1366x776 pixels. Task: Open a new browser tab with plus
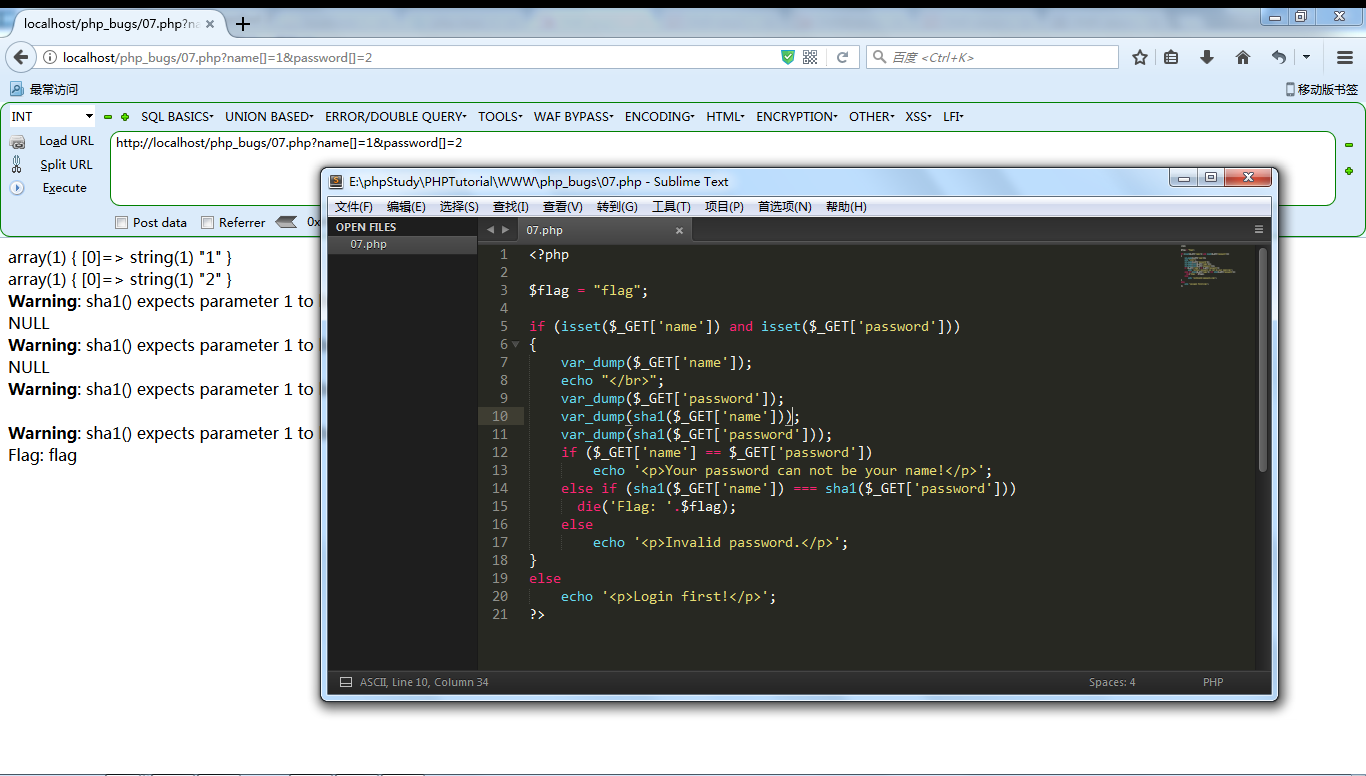[243, 24]
